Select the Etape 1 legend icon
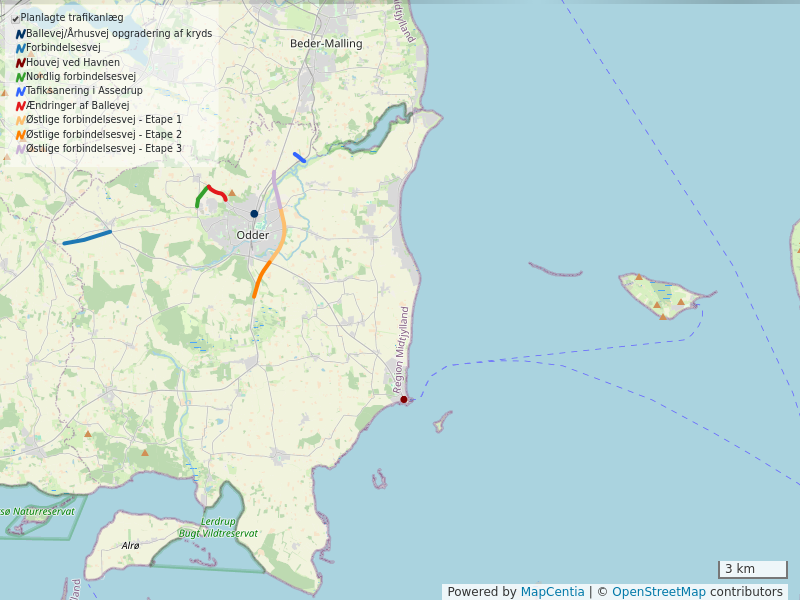This screenshot has height=600, width=800. (20, 120)
